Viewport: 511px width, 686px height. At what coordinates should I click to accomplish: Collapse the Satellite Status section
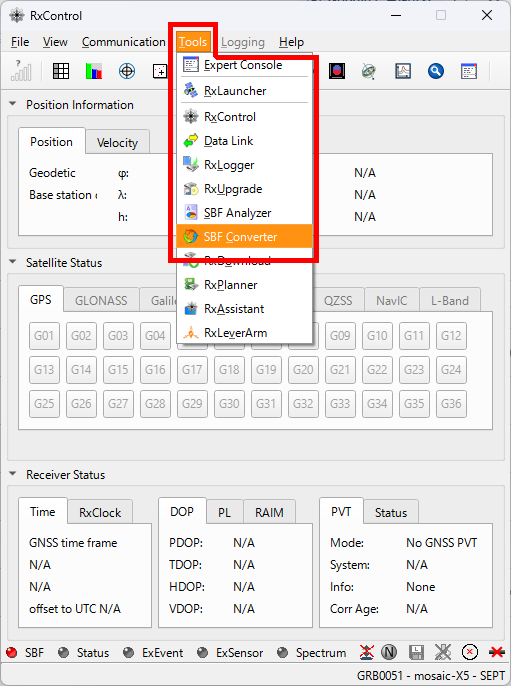point(13,262)
